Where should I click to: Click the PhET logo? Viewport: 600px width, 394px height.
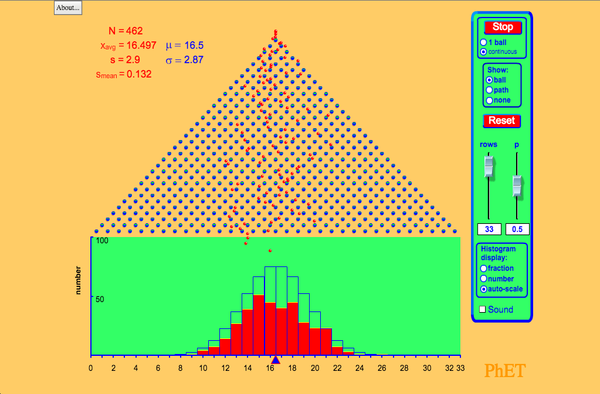click(x=505, y=370)
